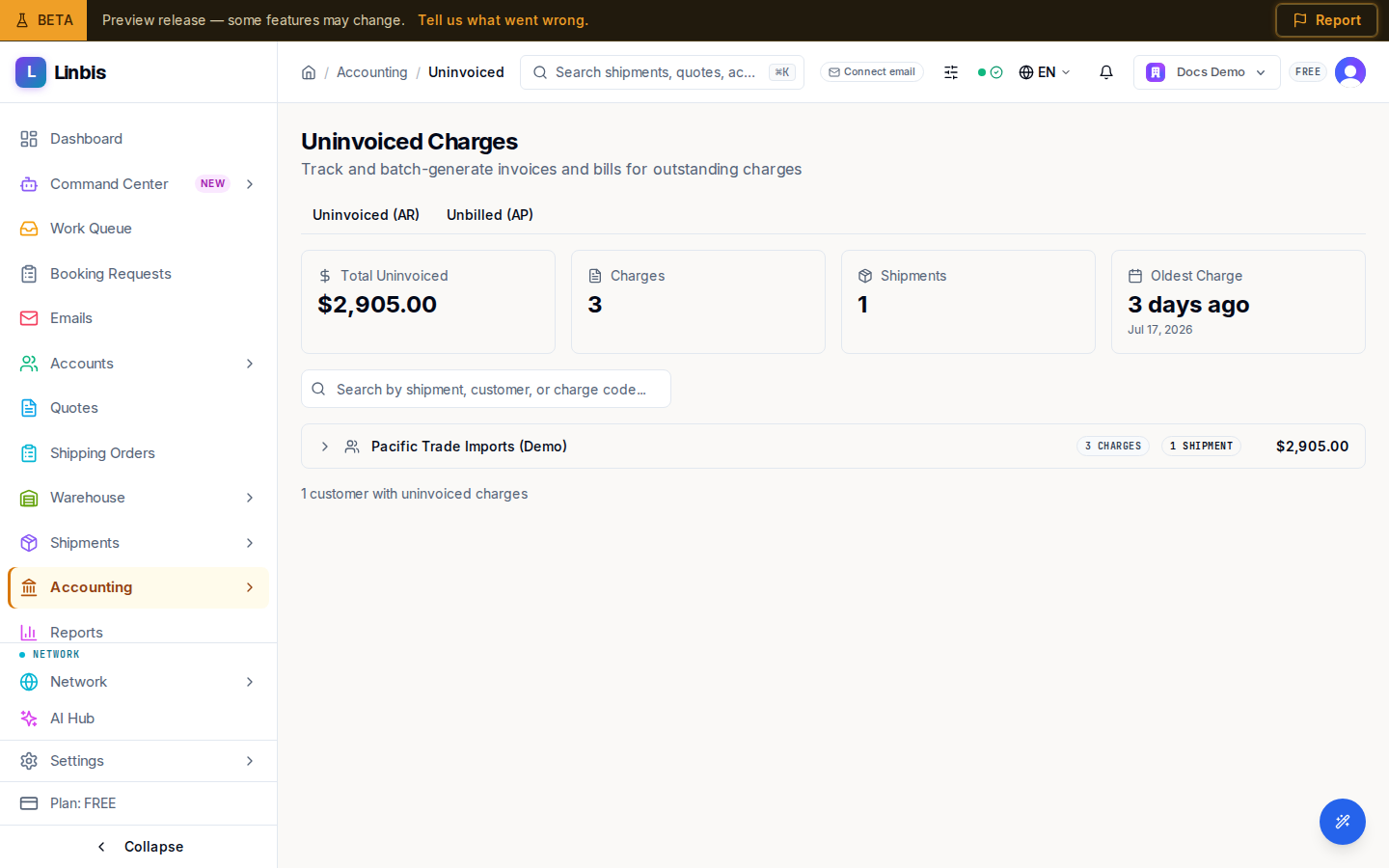1389x868 pixels.
Task: Focus the global shipments search box
Action: coord(662,72)
